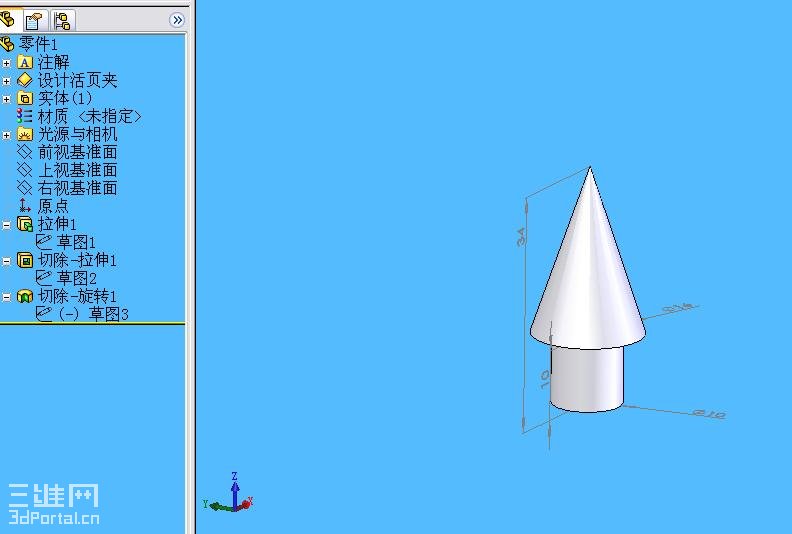792x534 pixels.
Task: Select the 注解 tree label
Action: coord(54,62)
